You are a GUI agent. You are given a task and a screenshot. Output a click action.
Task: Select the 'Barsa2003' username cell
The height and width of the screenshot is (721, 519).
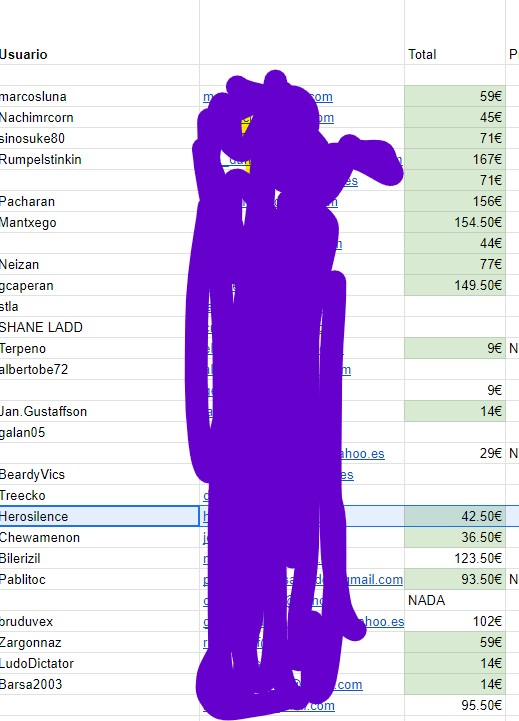[x=99, y=684]
